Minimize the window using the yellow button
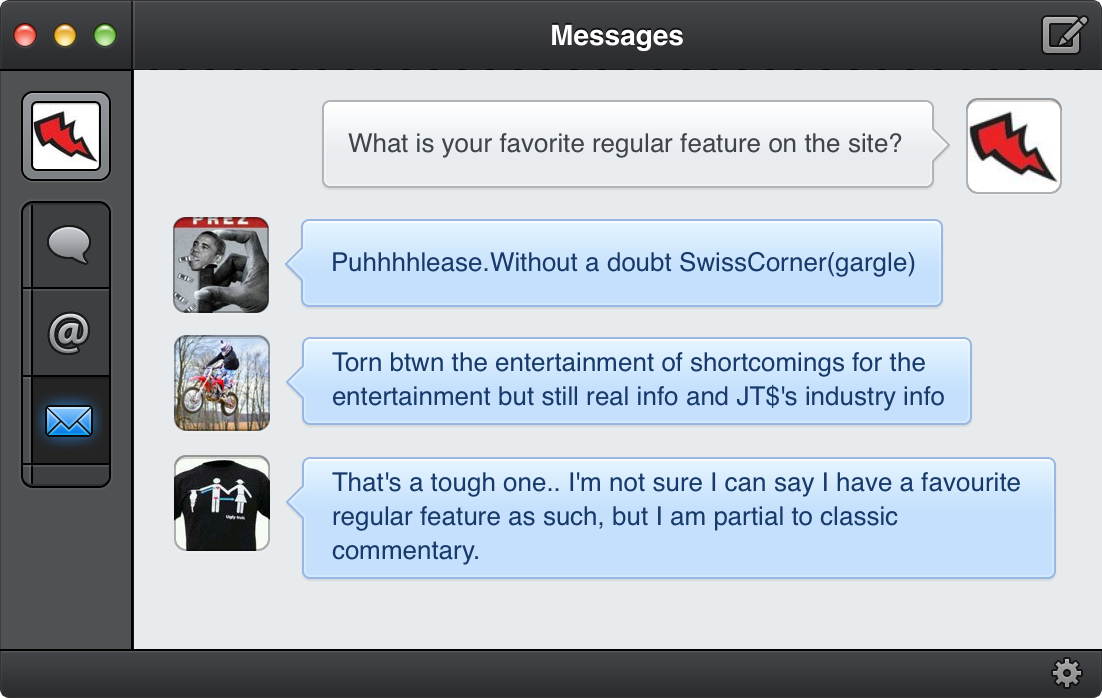Viewport: 1102px width, 698px height. (x=65, y=36)
